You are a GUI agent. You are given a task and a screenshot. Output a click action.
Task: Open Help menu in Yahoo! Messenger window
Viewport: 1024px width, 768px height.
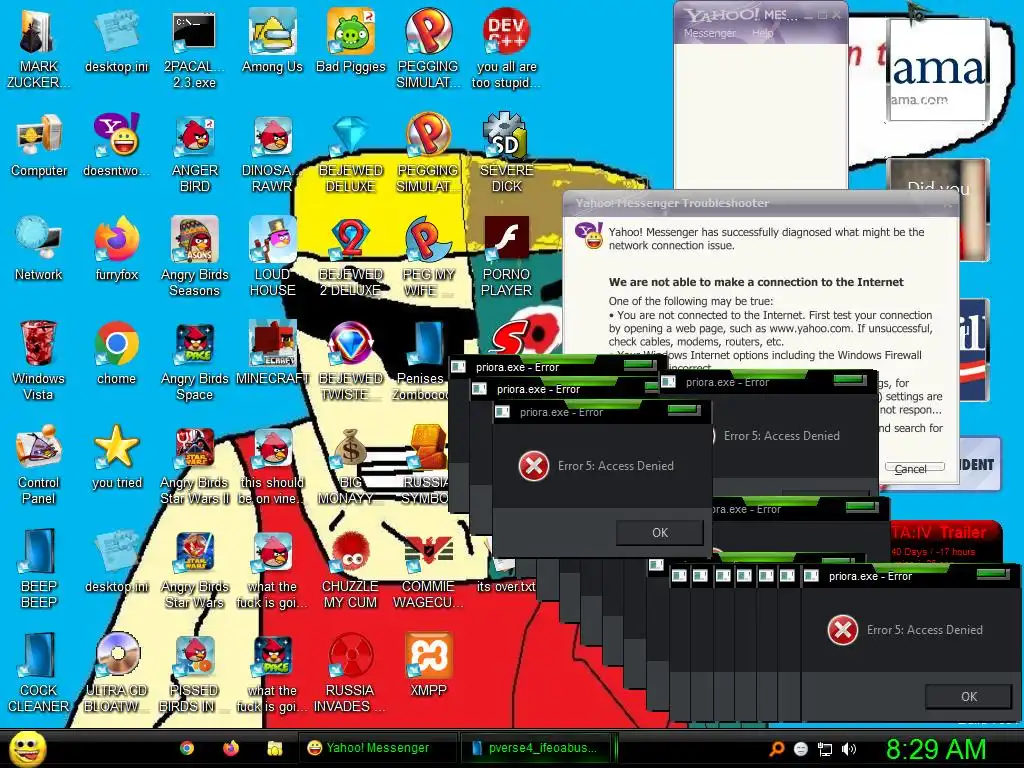[x=762, y=33]
